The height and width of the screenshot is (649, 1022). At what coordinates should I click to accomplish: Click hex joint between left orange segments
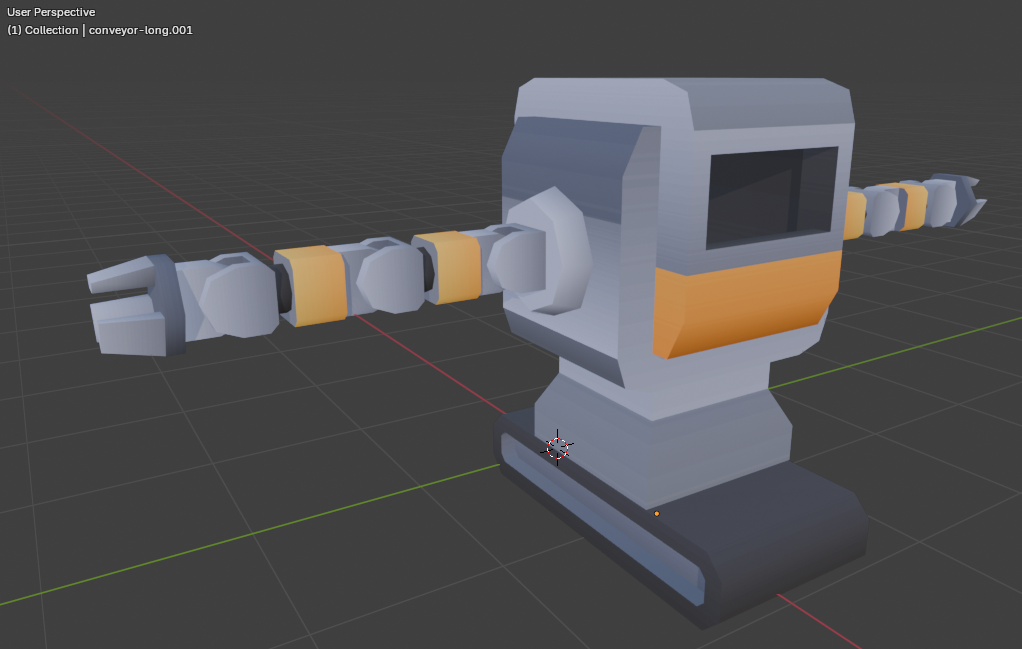(x=389, y=277)
